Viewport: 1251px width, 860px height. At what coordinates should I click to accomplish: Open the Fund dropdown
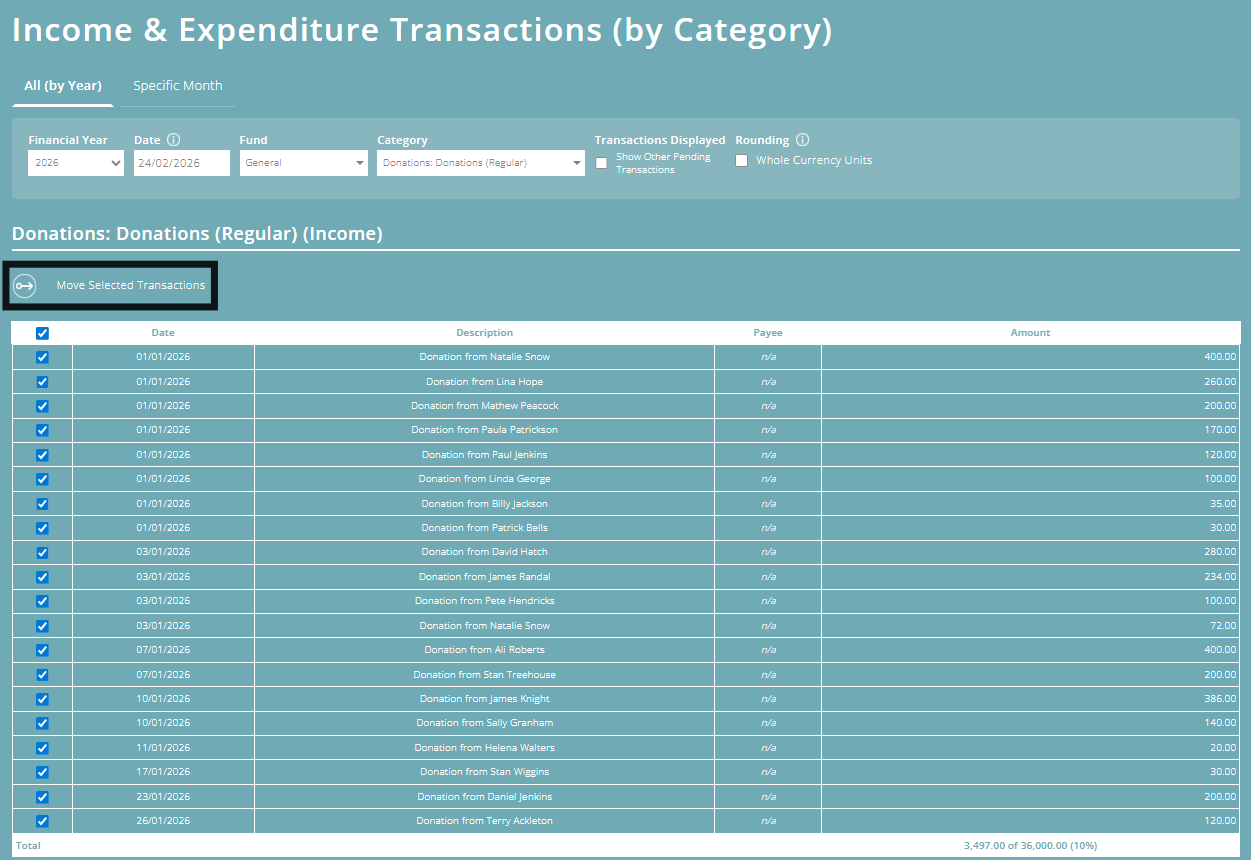coord(303,162)
